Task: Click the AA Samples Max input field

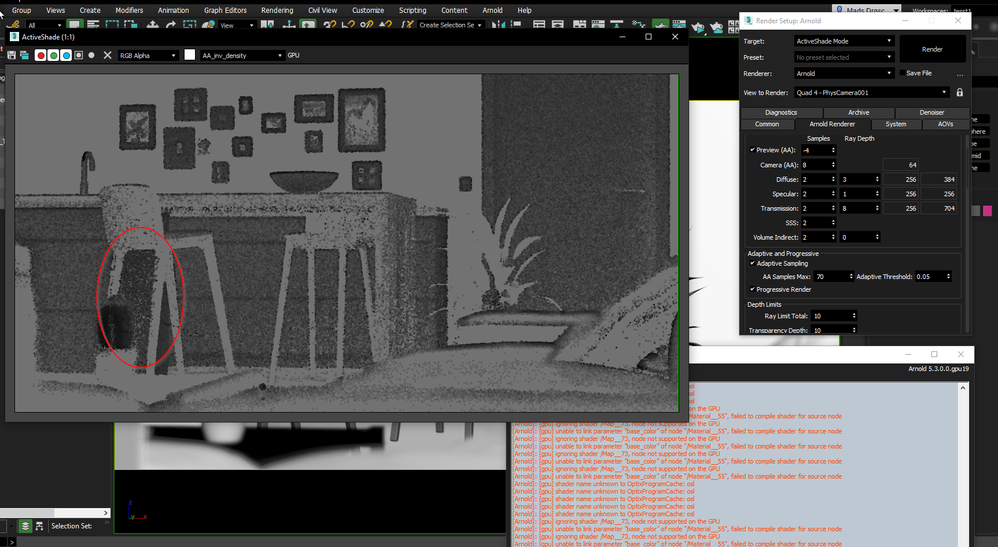Action: point(831,276)
